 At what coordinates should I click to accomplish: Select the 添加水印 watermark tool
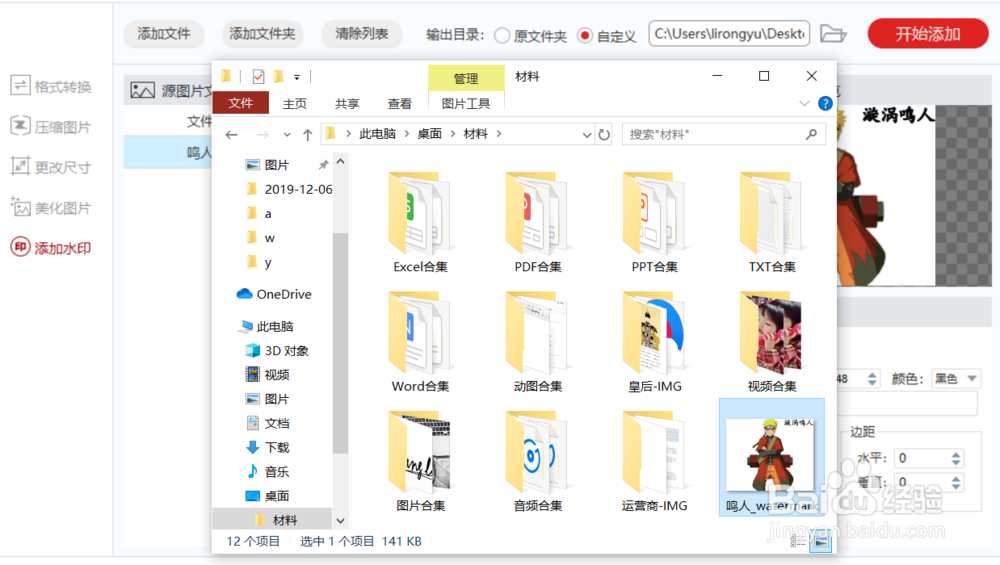(x=51, y=247)
